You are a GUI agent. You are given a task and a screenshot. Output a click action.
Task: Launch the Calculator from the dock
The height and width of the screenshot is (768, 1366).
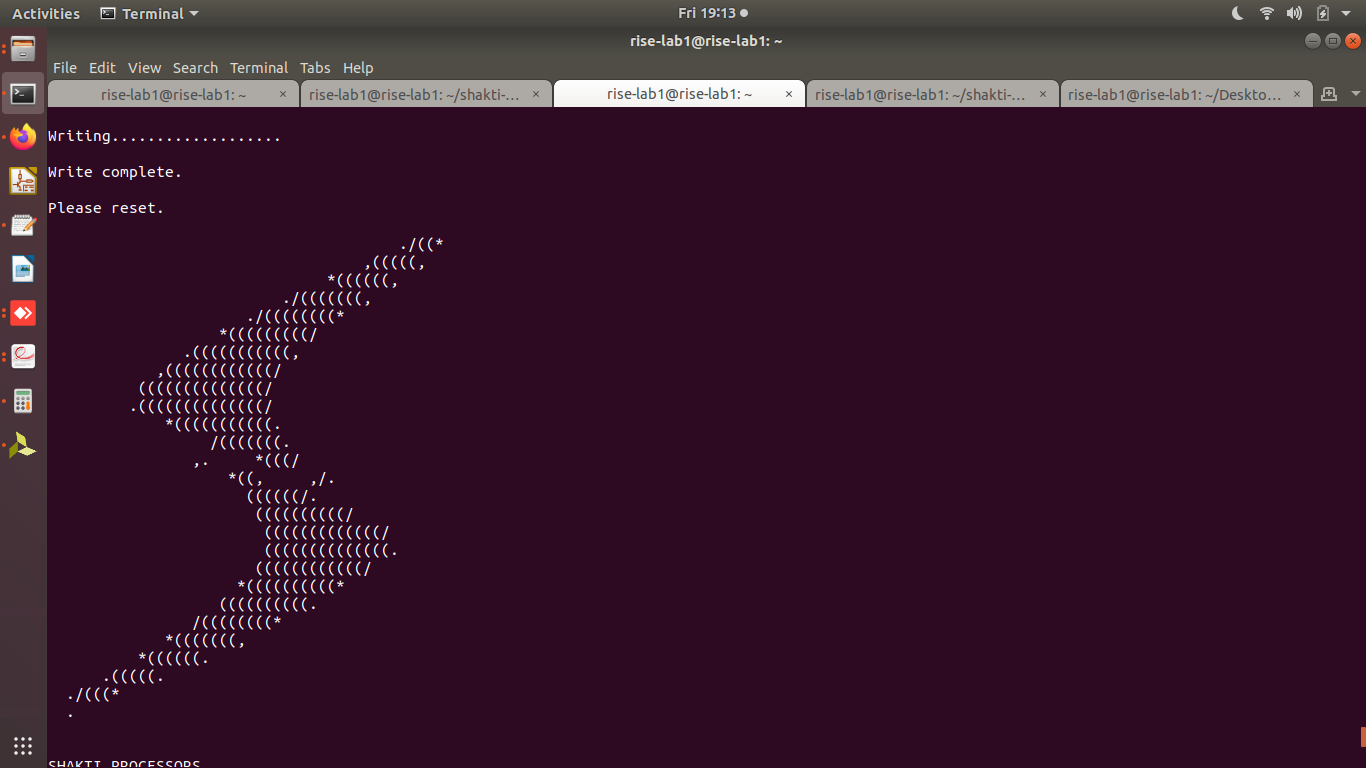(23, 401)
